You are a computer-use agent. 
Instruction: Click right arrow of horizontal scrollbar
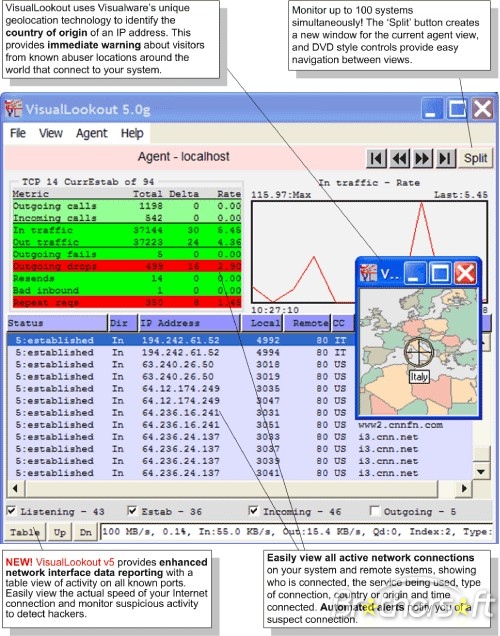point(464,488)
